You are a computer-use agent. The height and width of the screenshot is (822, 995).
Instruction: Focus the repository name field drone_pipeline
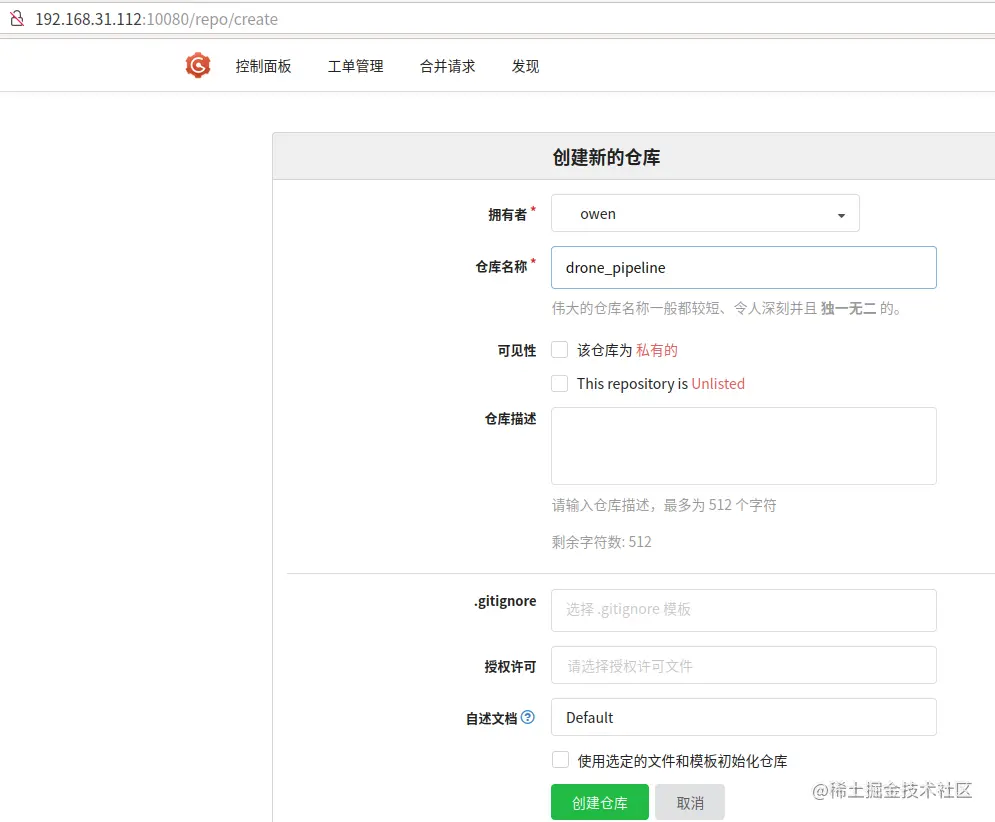tap(744, 267)
